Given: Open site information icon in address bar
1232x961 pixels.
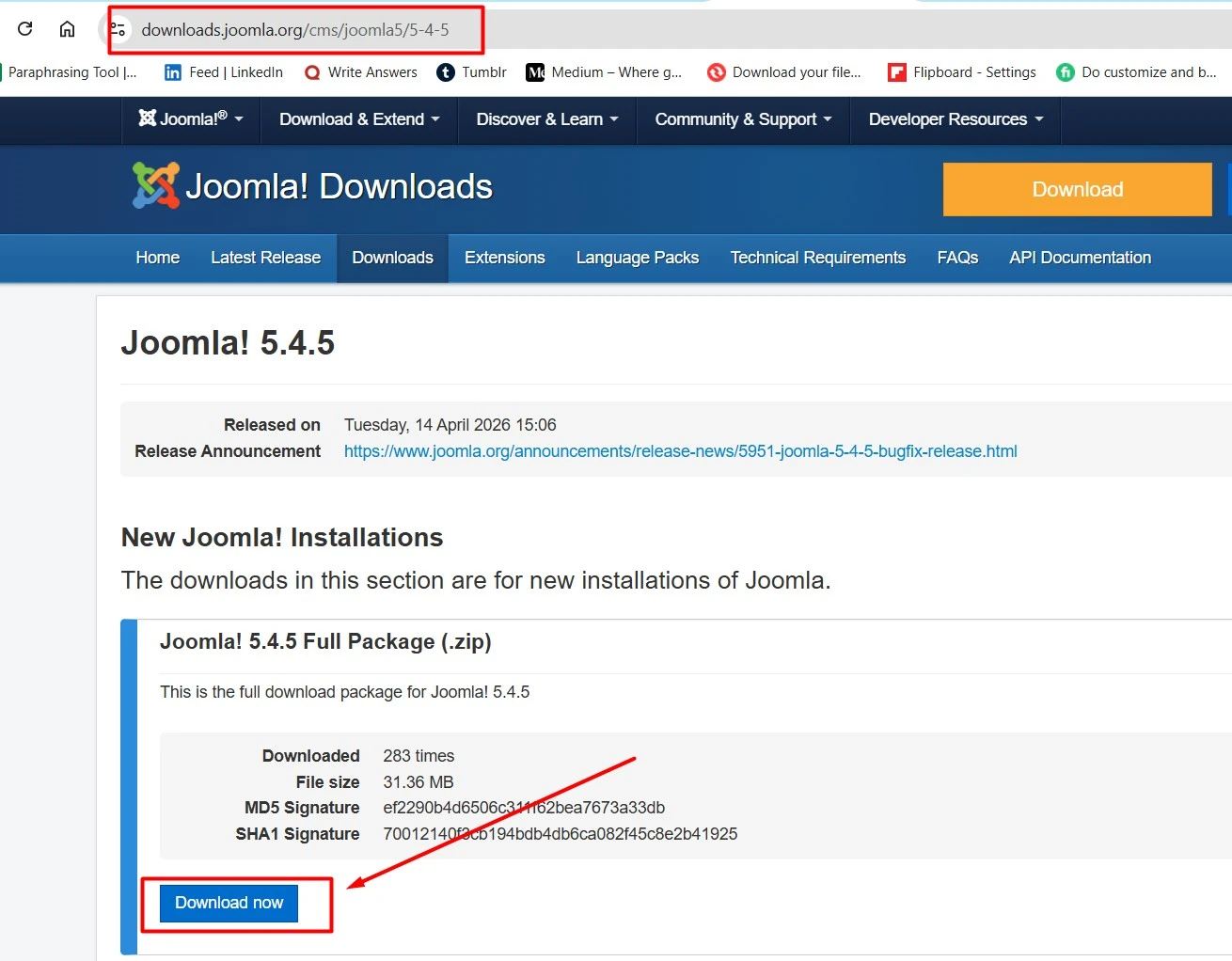Looking at the screenshot, I should pos(118,29).
